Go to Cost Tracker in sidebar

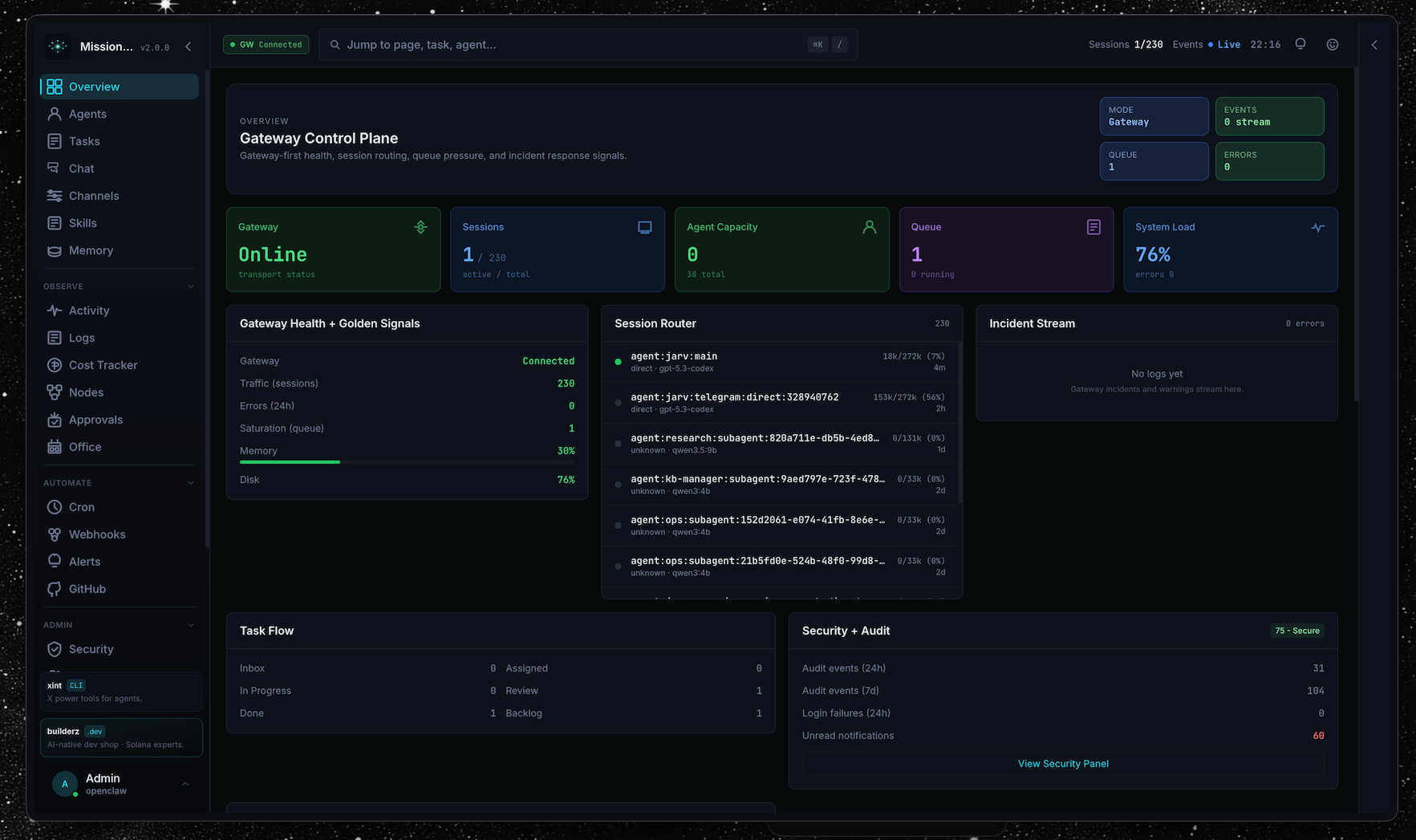(x=103, y=365)
